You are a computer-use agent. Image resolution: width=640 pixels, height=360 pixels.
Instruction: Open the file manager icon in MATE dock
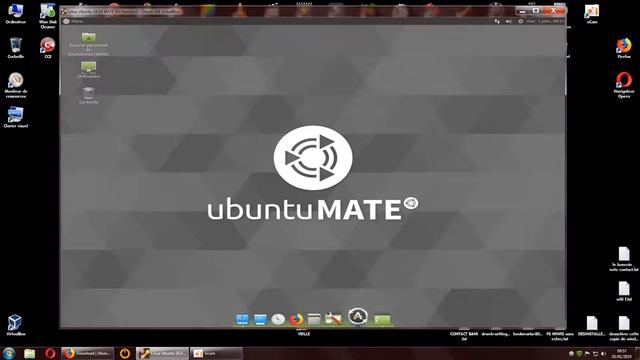(x=314, y=319)
